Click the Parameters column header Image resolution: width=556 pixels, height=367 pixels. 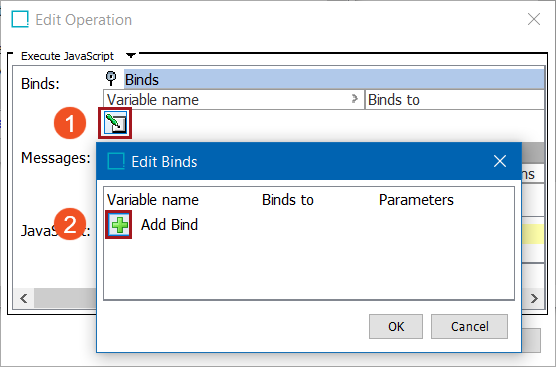click(416, 200)
